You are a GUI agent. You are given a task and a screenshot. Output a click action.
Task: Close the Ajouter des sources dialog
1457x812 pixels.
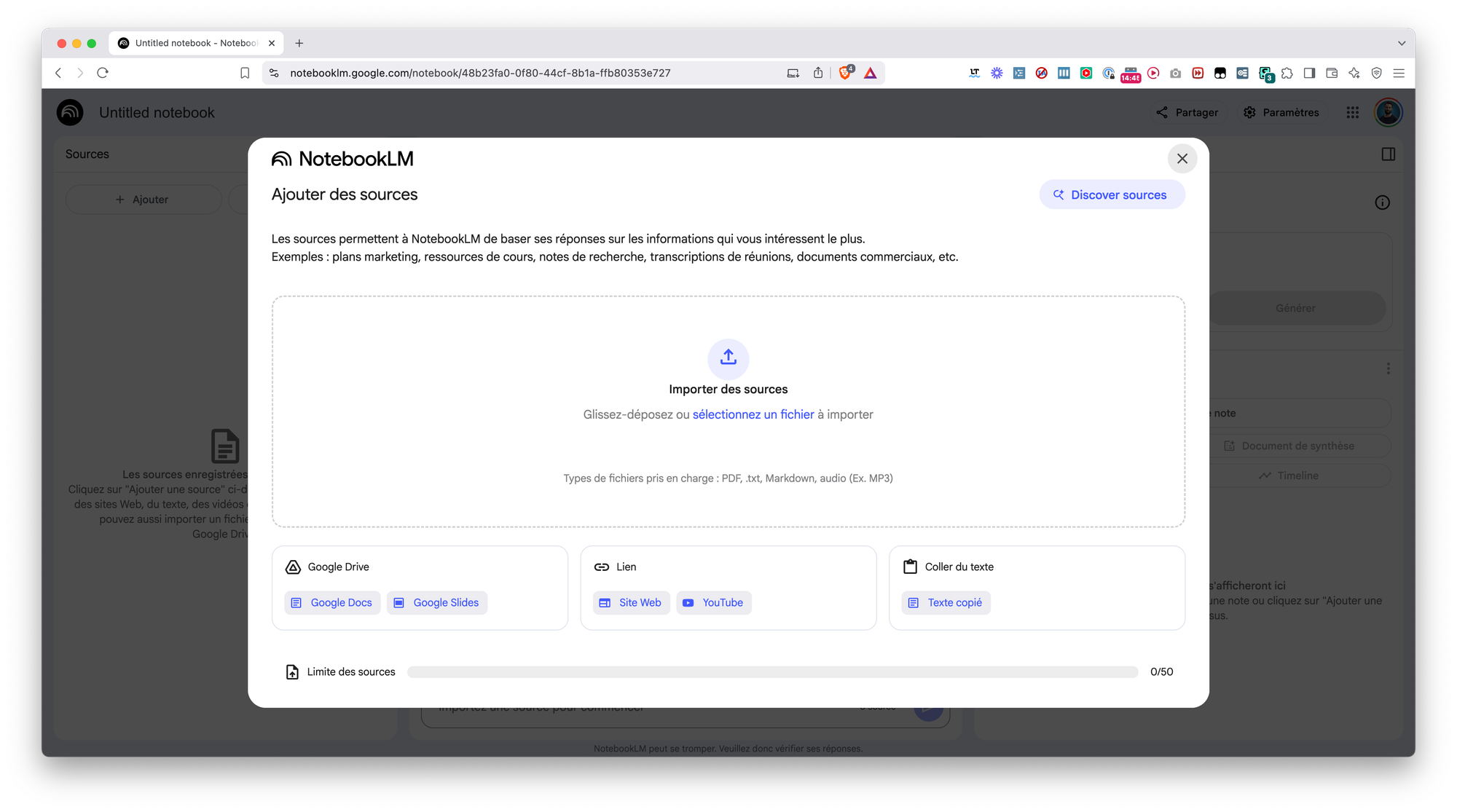pos(1182,158)
